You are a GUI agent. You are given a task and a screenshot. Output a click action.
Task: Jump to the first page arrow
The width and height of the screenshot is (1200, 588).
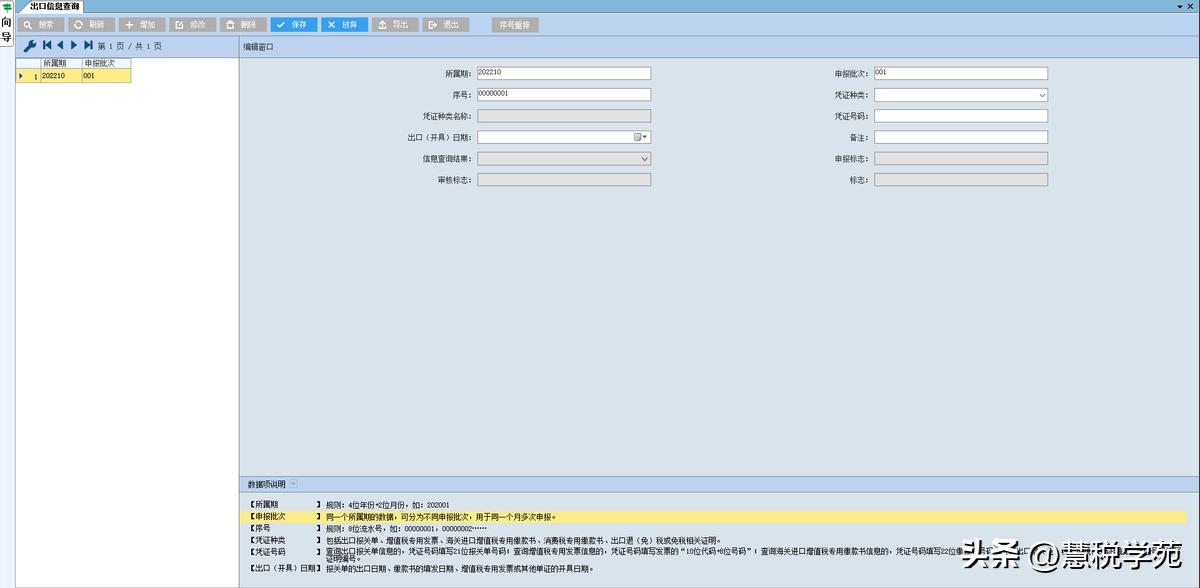(47, 46)
